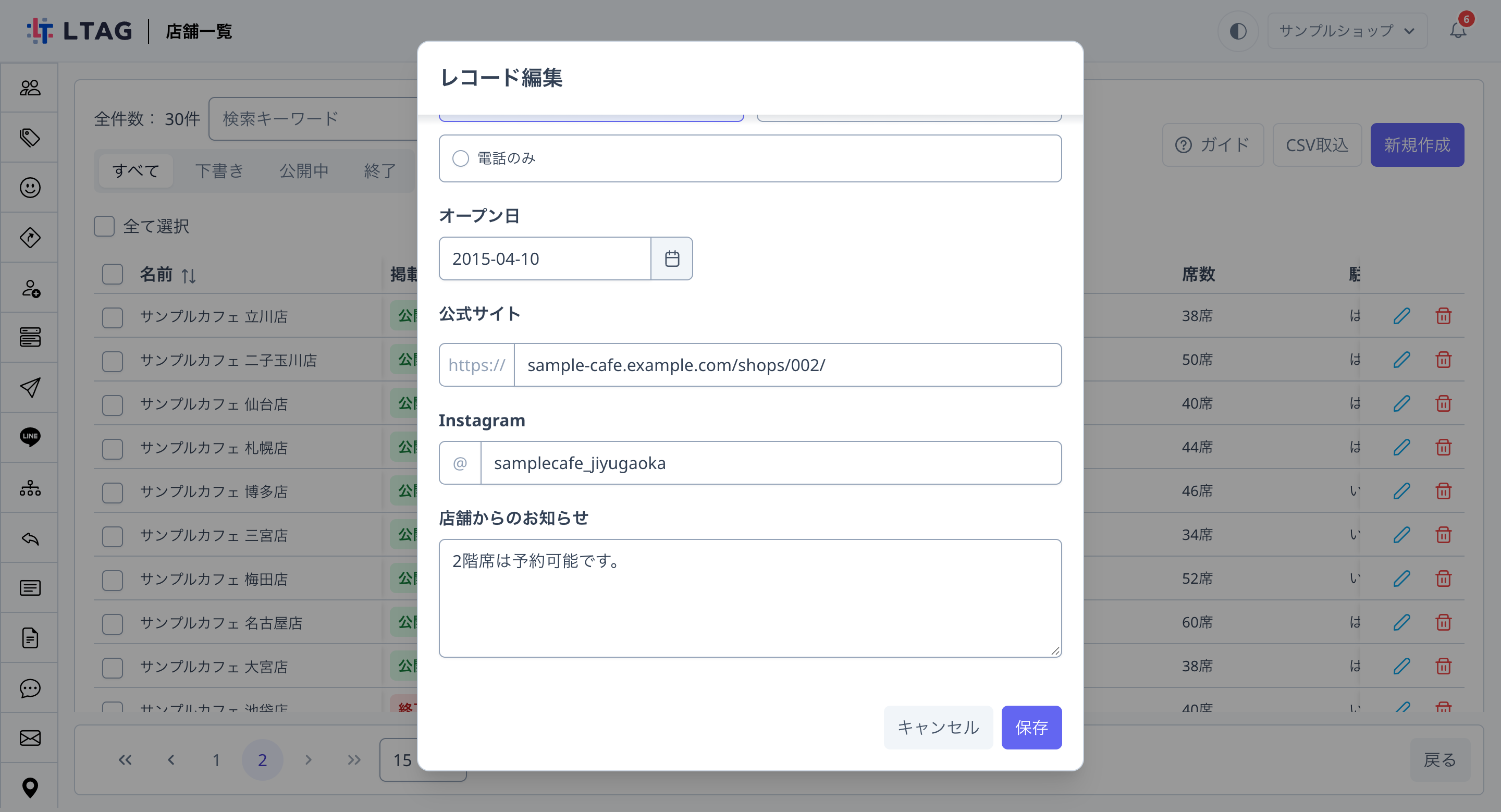Select the 電話のみ radio option
This screenshot has height=812, width=1501.
click(x=460, y=158)
